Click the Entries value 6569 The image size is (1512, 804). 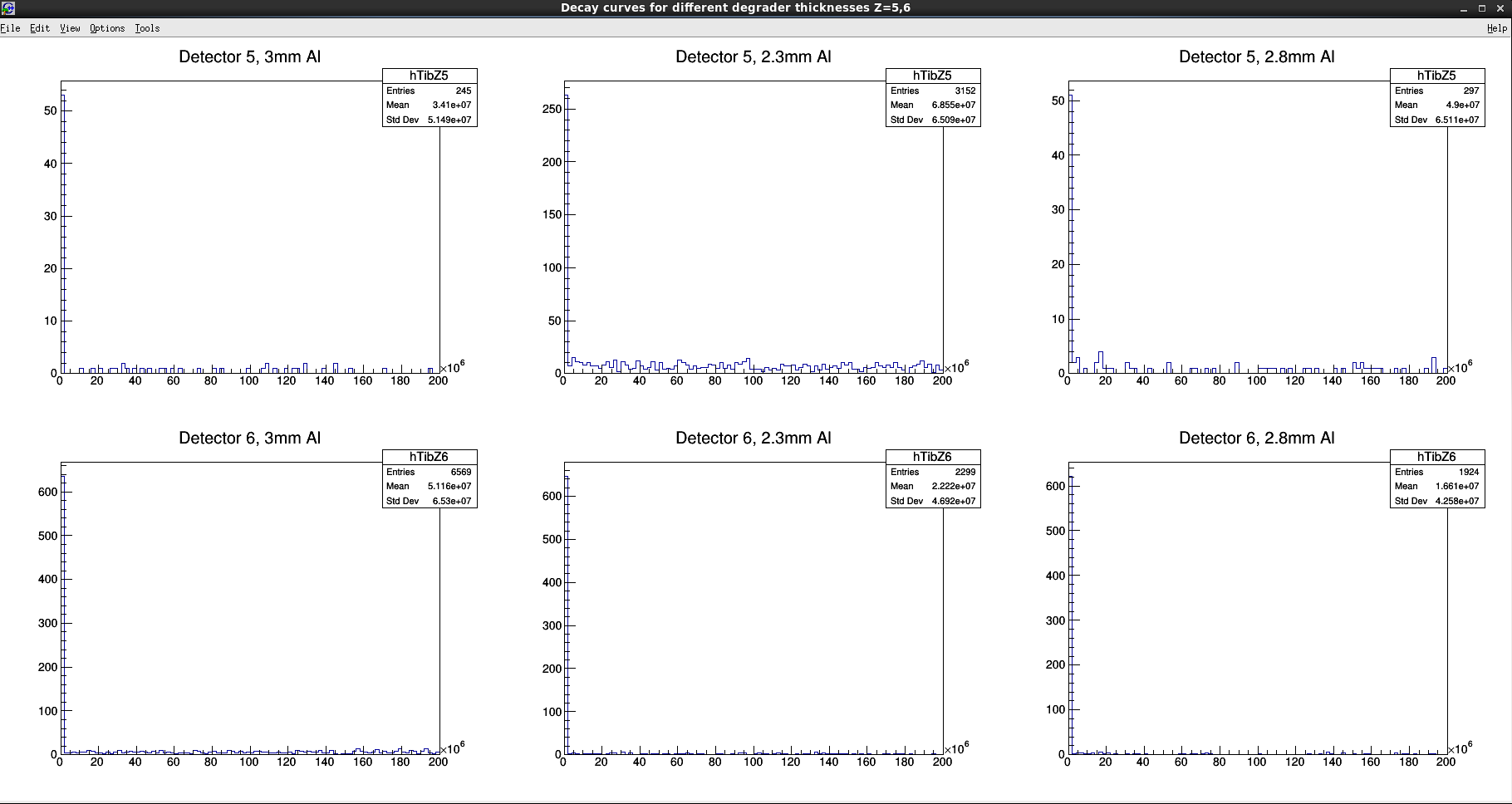click(460, 472)
